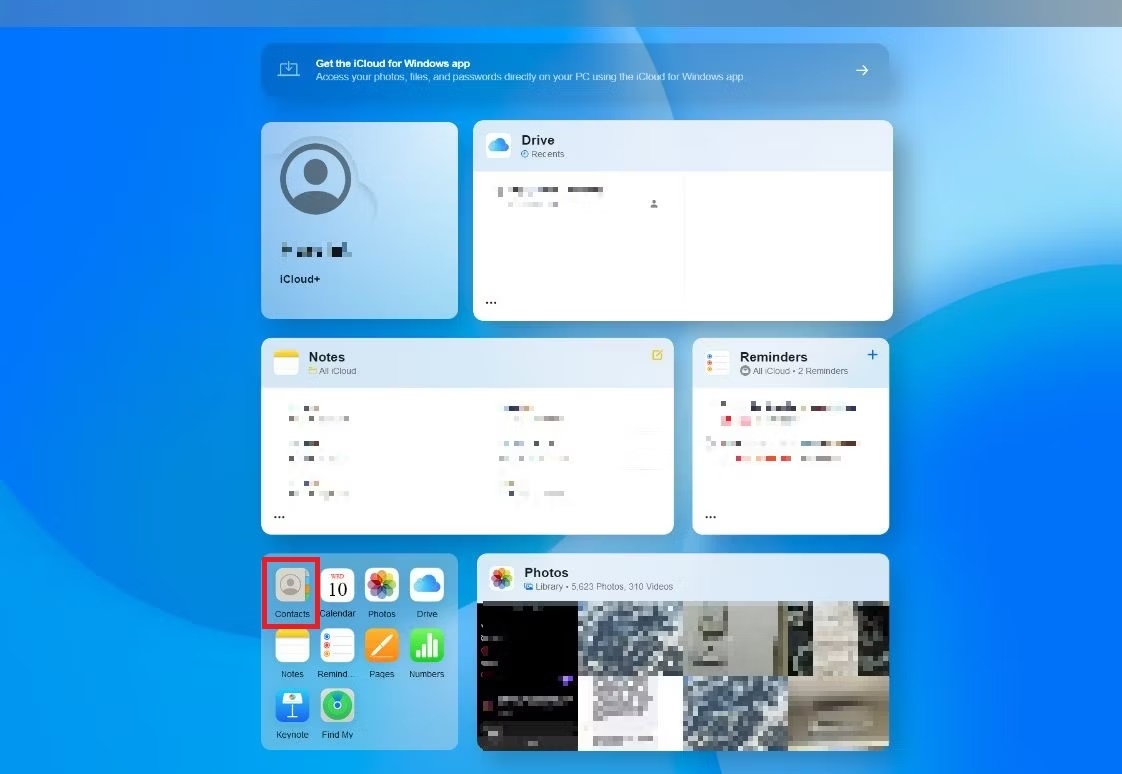Open the Drive app in grid
1122x774 pixels.
(x=427, y=586)
